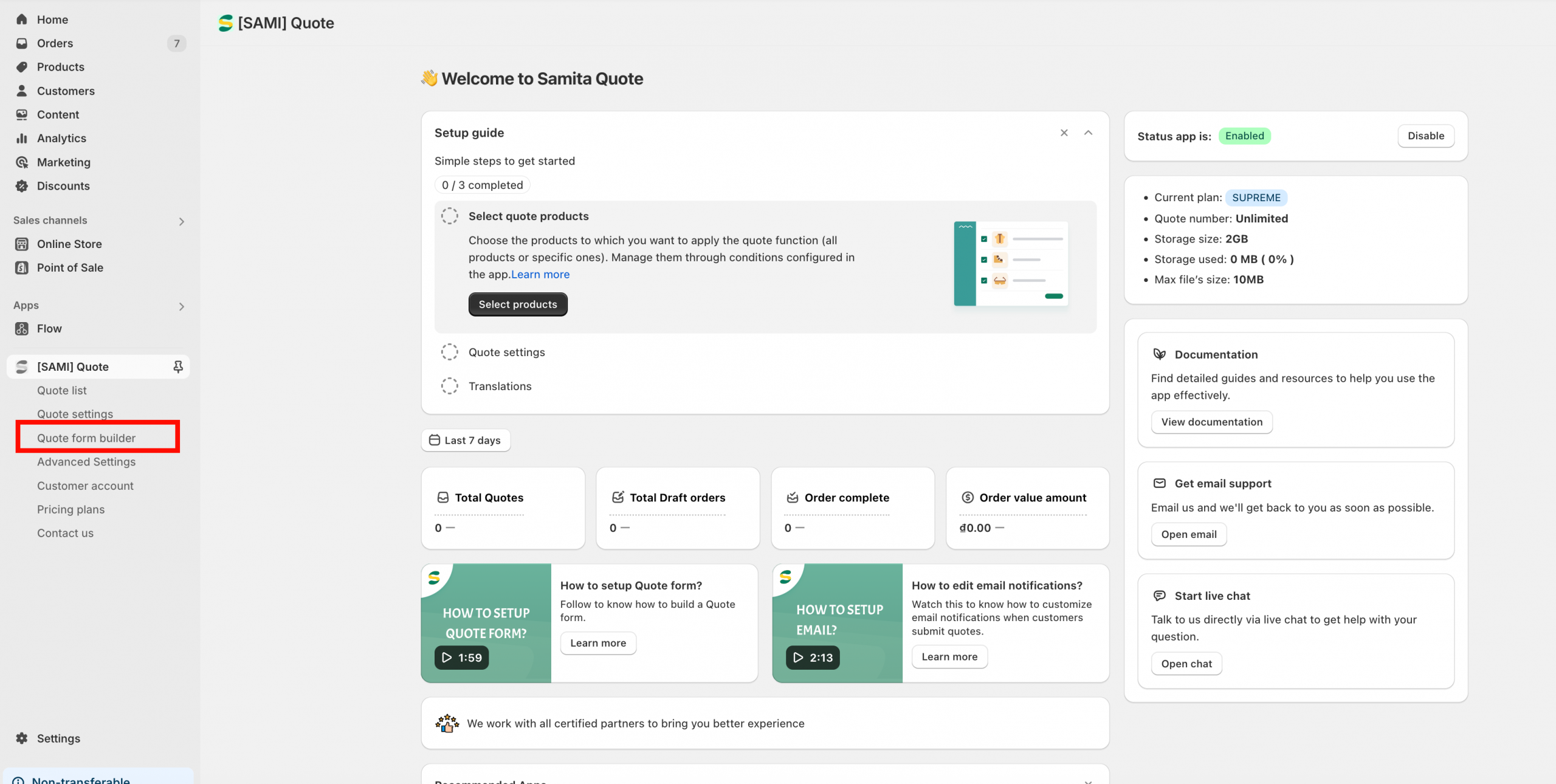1556x784 pixels.
Task: Click the Point of Sale icon
Action: point(22,267)
